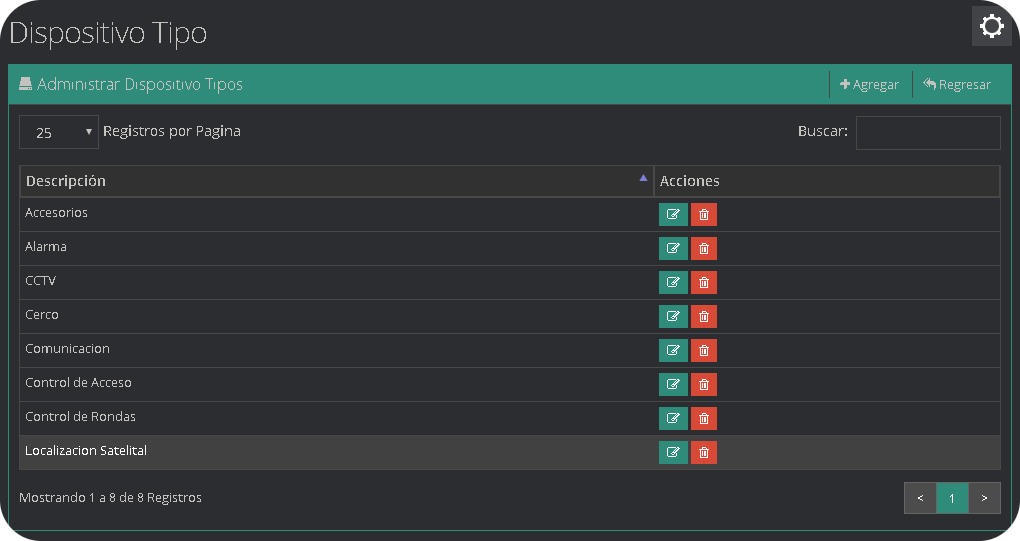Edit the Control de Rondas entry

673,419
